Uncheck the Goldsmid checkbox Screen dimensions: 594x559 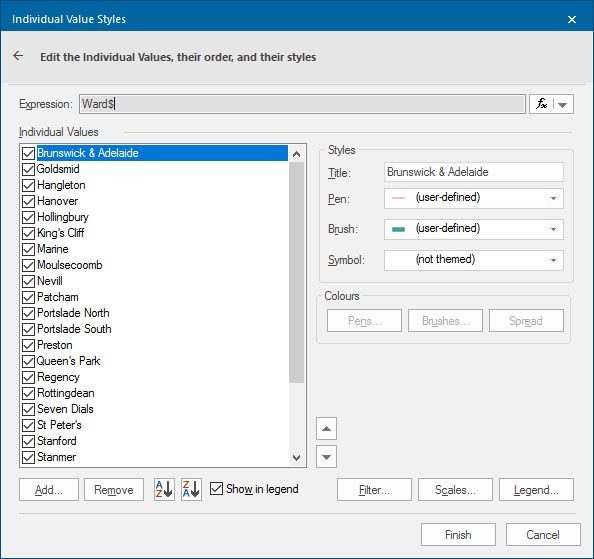coord(28,169)
